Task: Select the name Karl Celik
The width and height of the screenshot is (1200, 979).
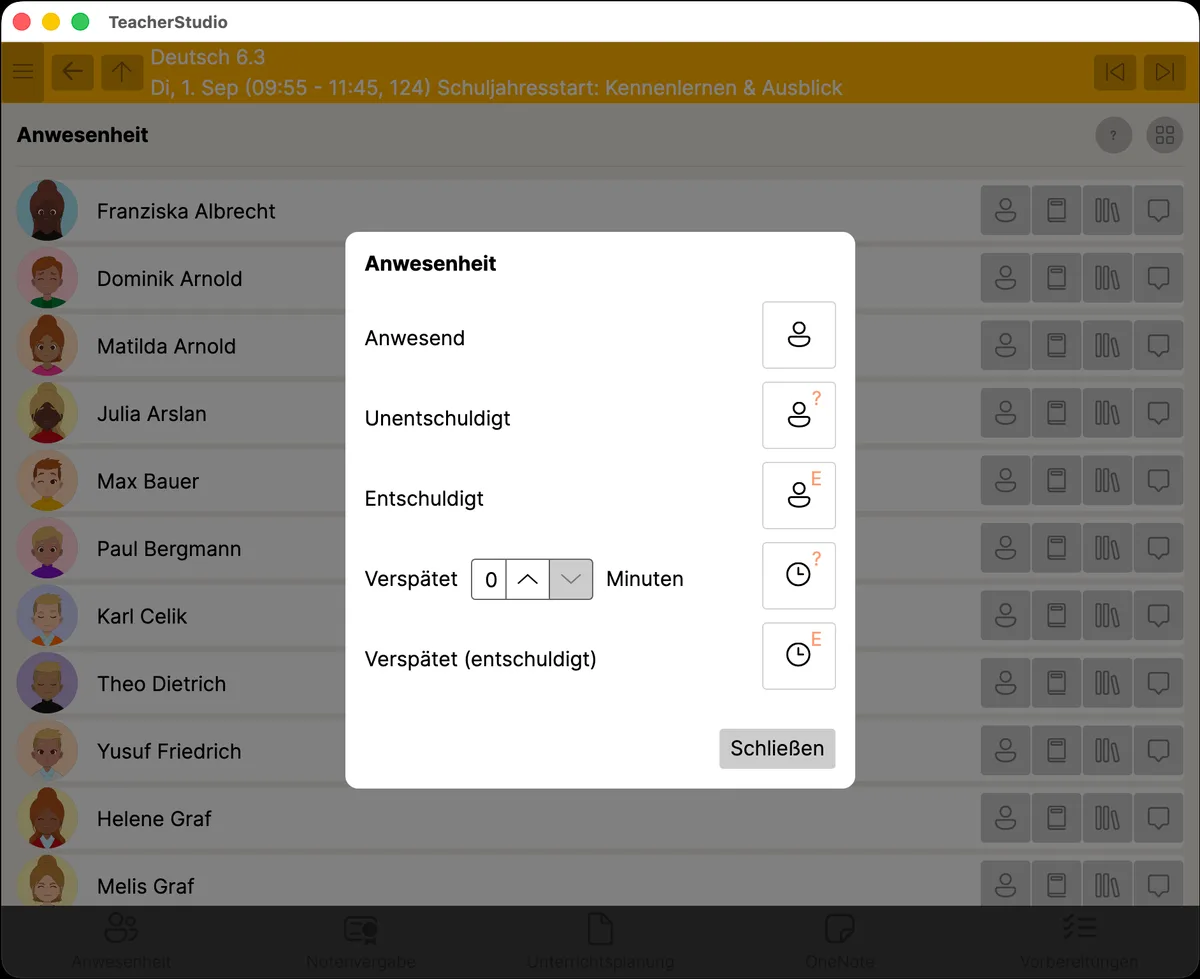Action: pos(142,616)
